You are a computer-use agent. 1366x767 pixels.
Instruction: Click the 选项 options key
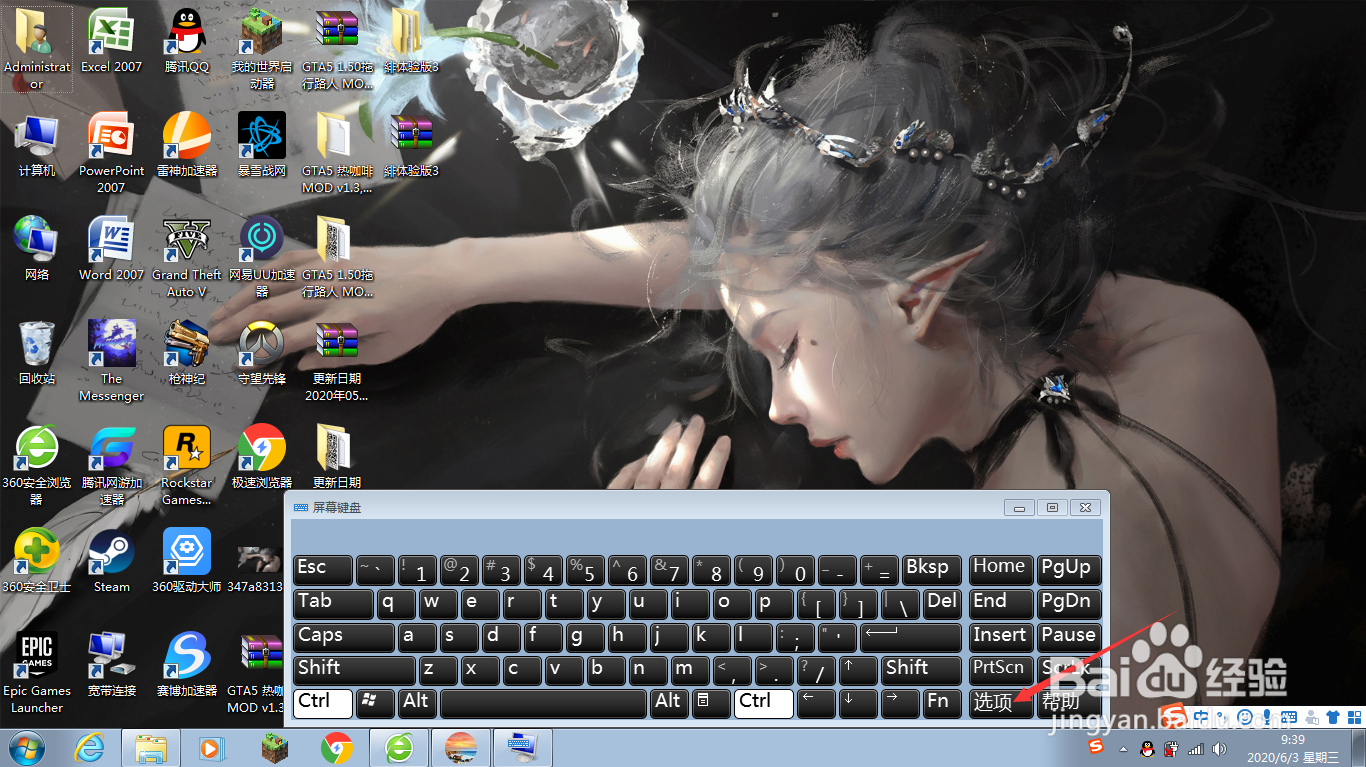(1000, 703)
